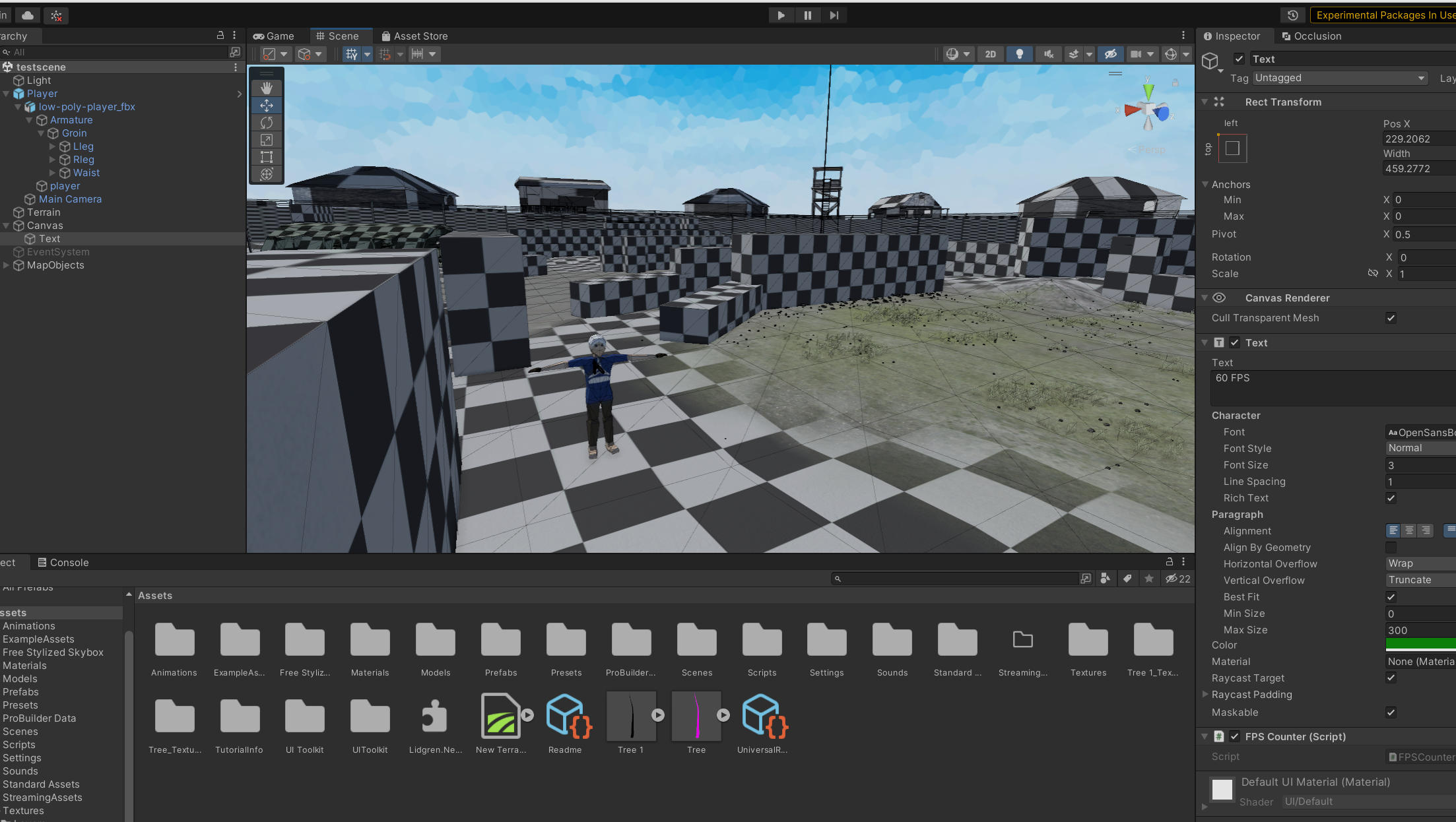Select the Scale tool
The height and width of the screenshot is (822, 1456).
pyautogui.click(x=267, y=140)
